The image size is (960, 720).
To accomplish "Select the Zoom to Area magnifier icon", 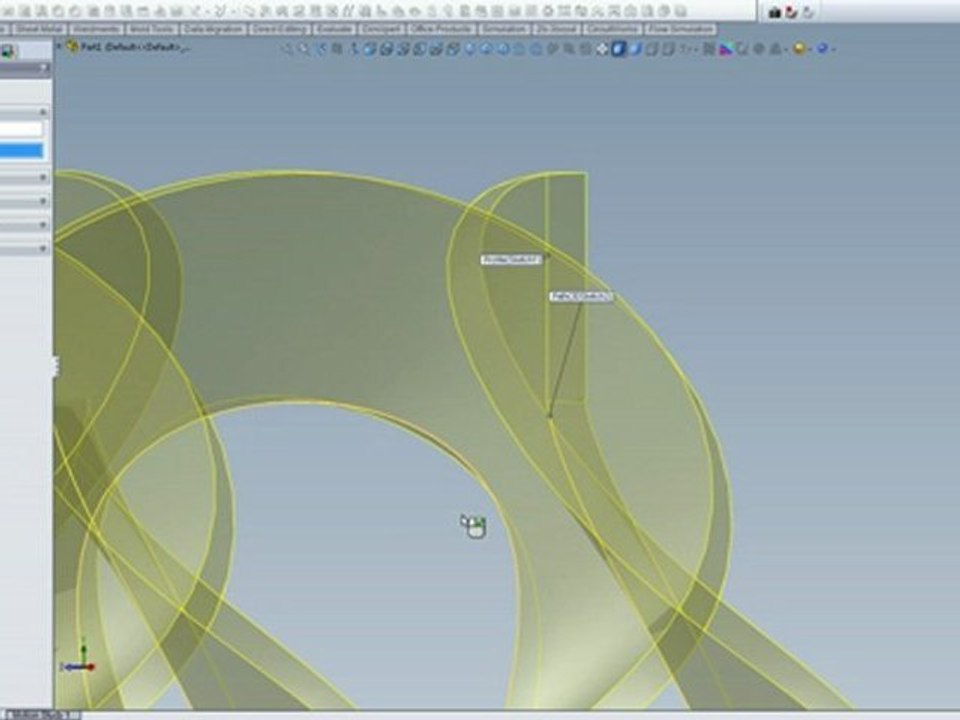I will (x=304, y=48).
